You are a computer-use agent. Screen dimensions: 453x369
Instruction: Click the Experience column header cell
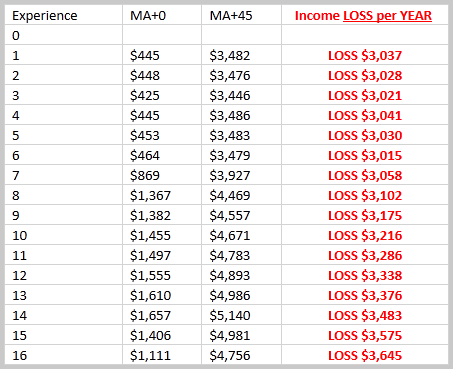tap(64, 15)
